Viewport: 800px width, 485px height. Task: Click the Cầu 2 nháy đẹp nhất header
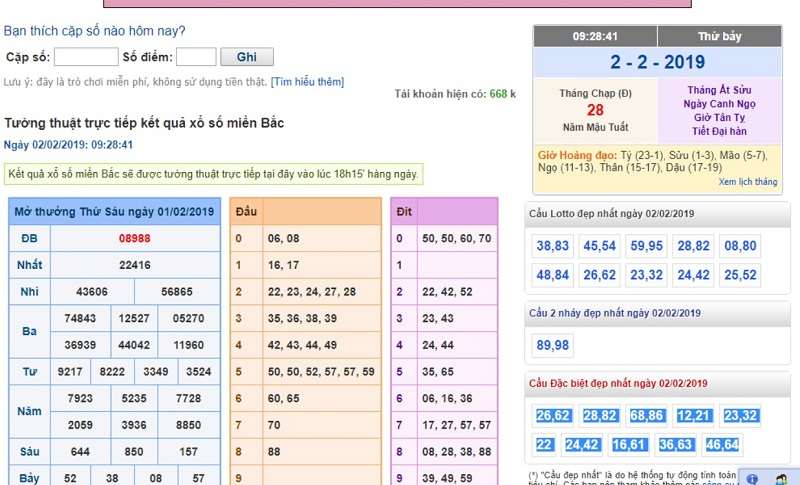(657, 313)
